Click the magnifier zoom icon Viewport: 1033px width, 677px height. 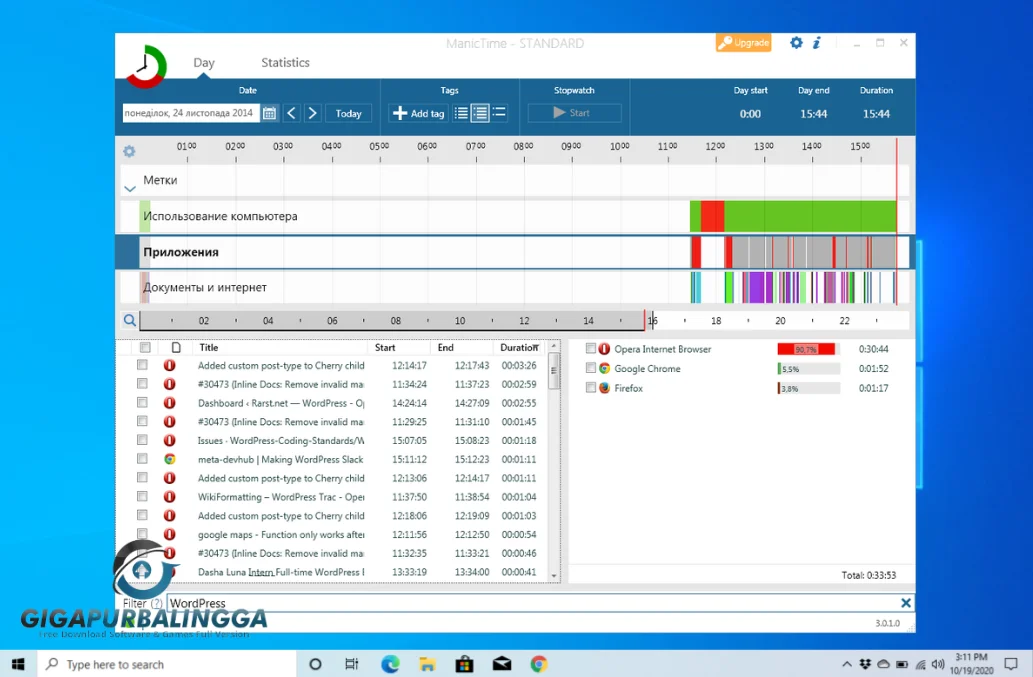click(x=129, y=321)
